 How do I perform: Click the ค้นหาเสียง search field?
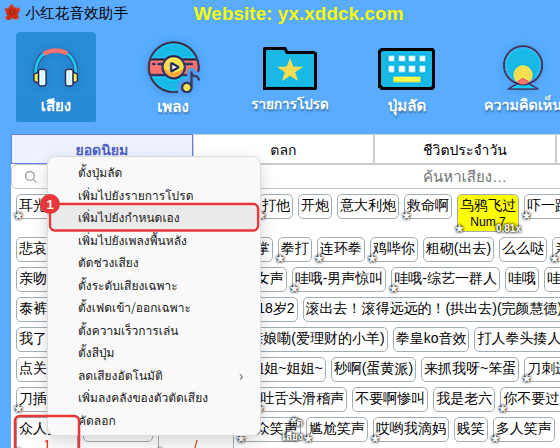pos(464,176)
